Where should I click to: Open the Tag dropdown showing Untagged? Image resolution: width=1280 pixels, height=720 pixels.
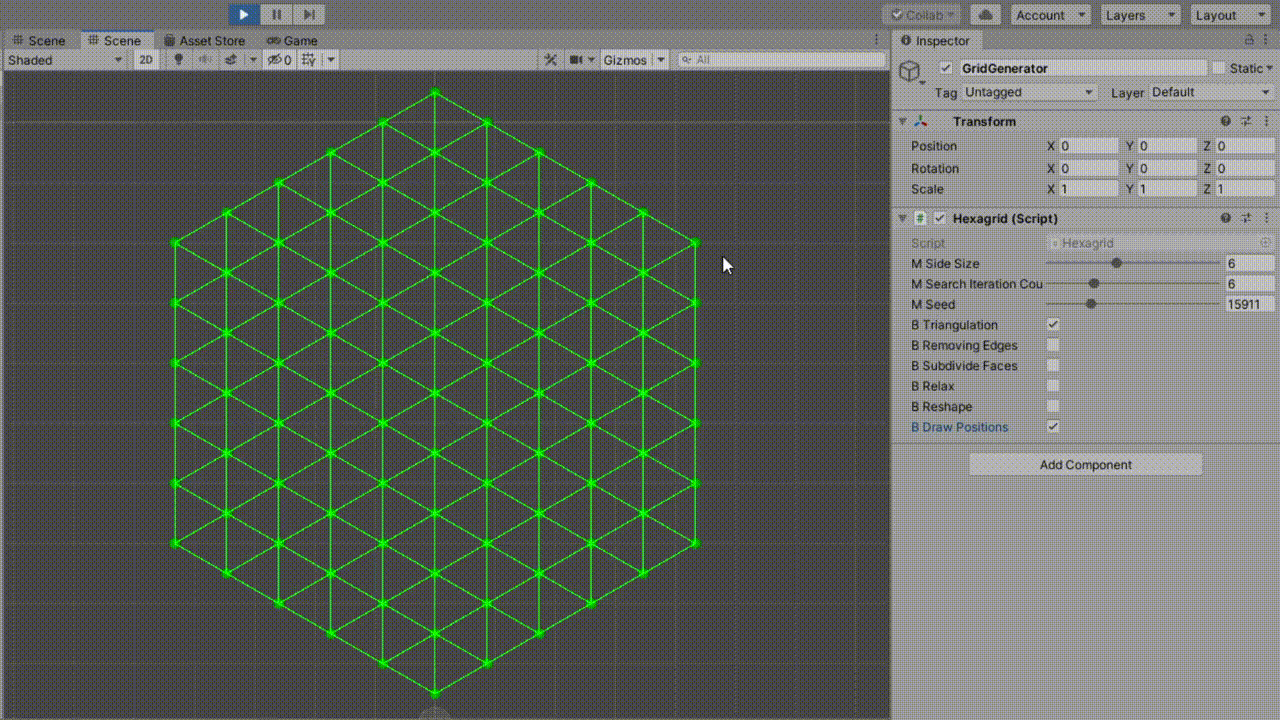click(x=1030, y=92)
